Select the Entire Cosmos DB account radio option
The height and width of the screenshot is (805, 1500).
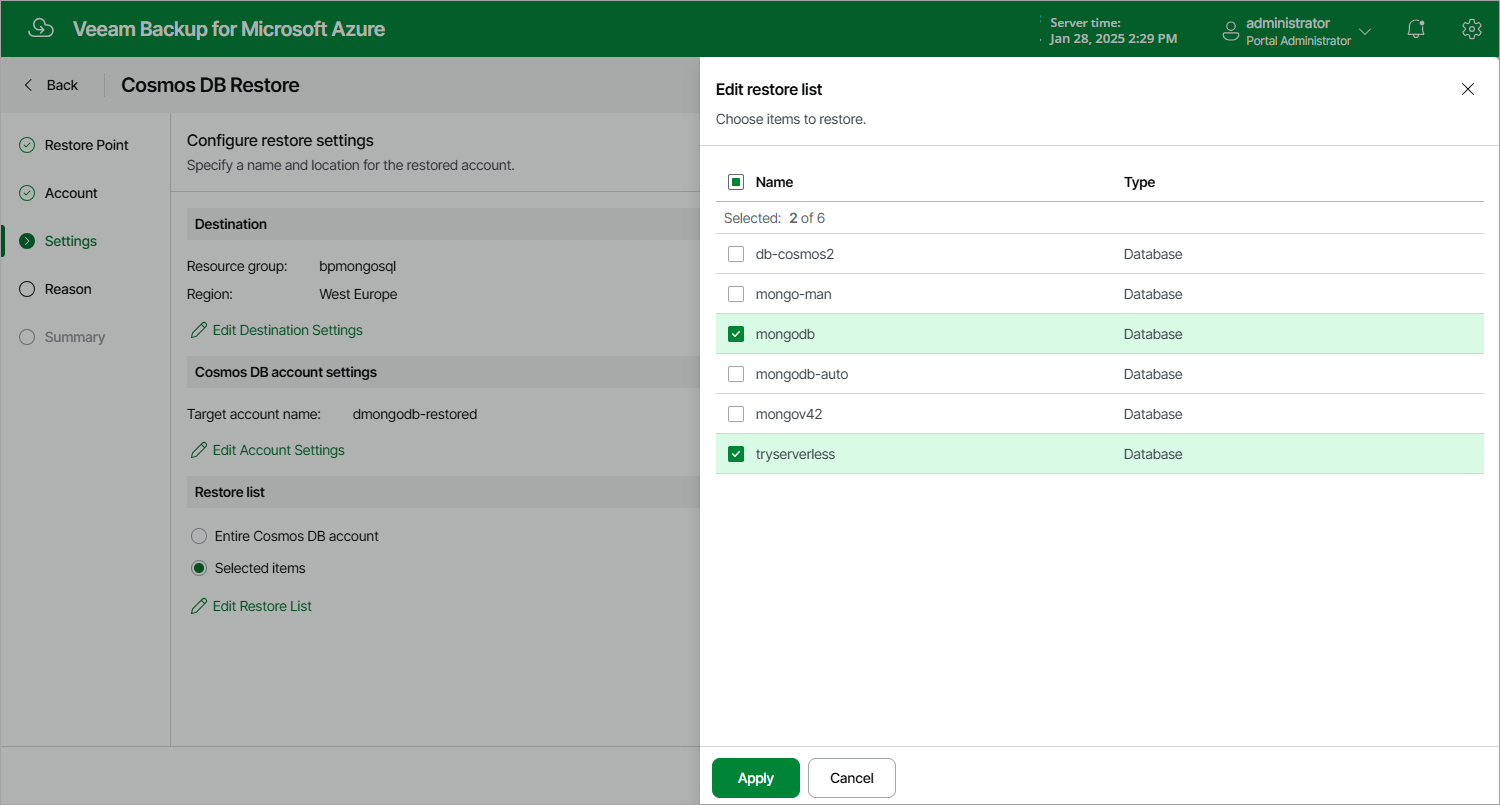pos(199,536)
